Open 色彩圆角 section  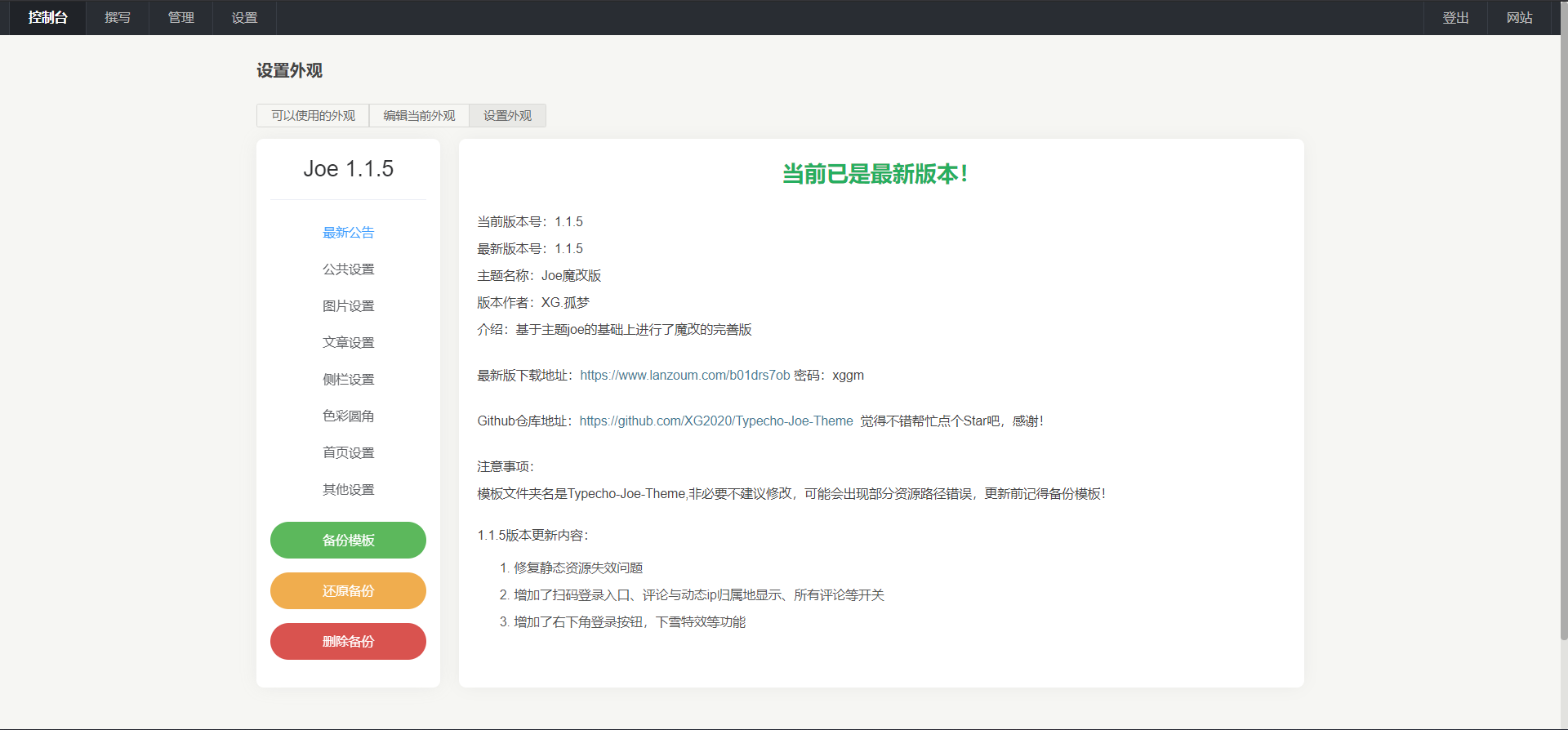point(348,416)
